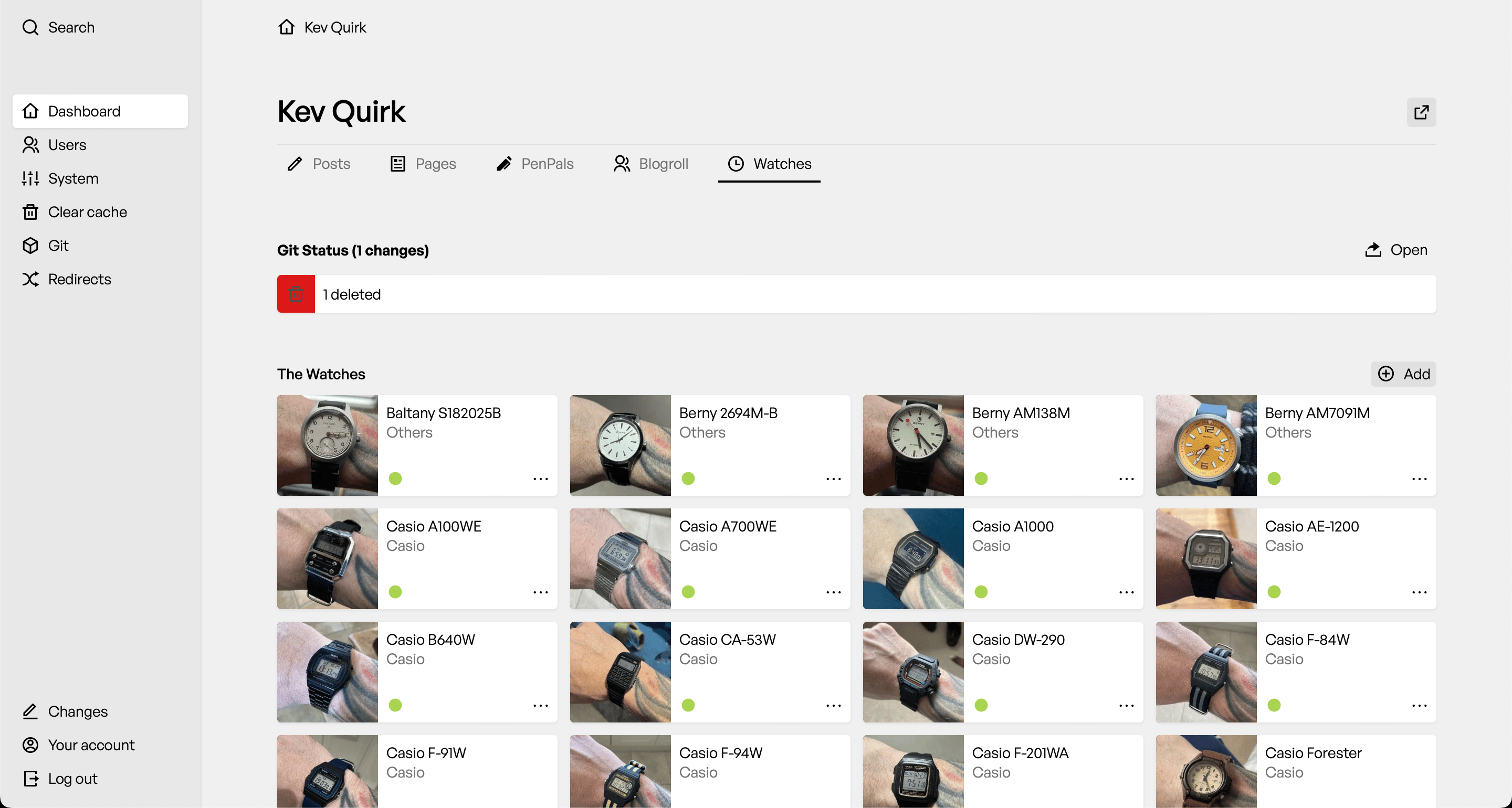1512x808 pixels.
Task: Select the Watches tab
Action: [770, 164]
